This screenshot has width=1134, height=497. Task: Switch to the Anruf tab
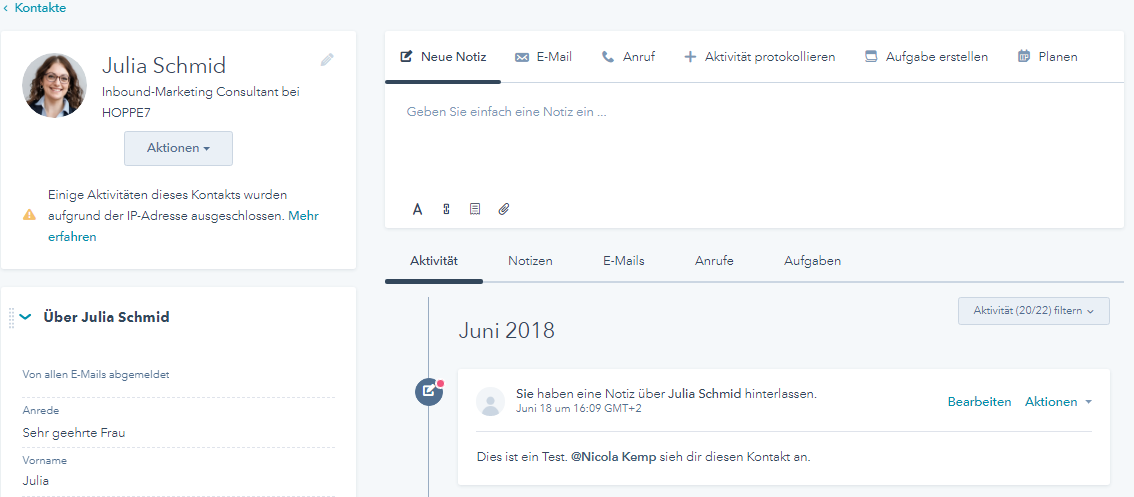pyautogui.click(x=628, y=57)
